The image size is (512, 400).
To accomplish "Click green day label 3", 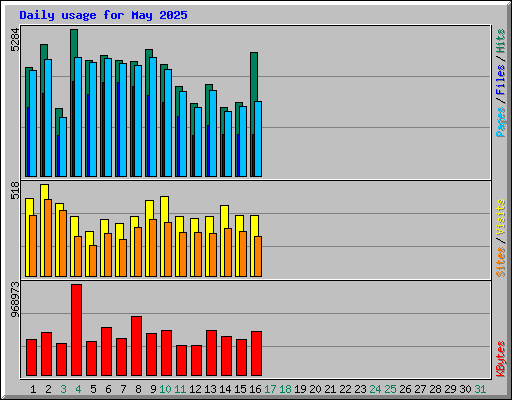I will point(63,389).
